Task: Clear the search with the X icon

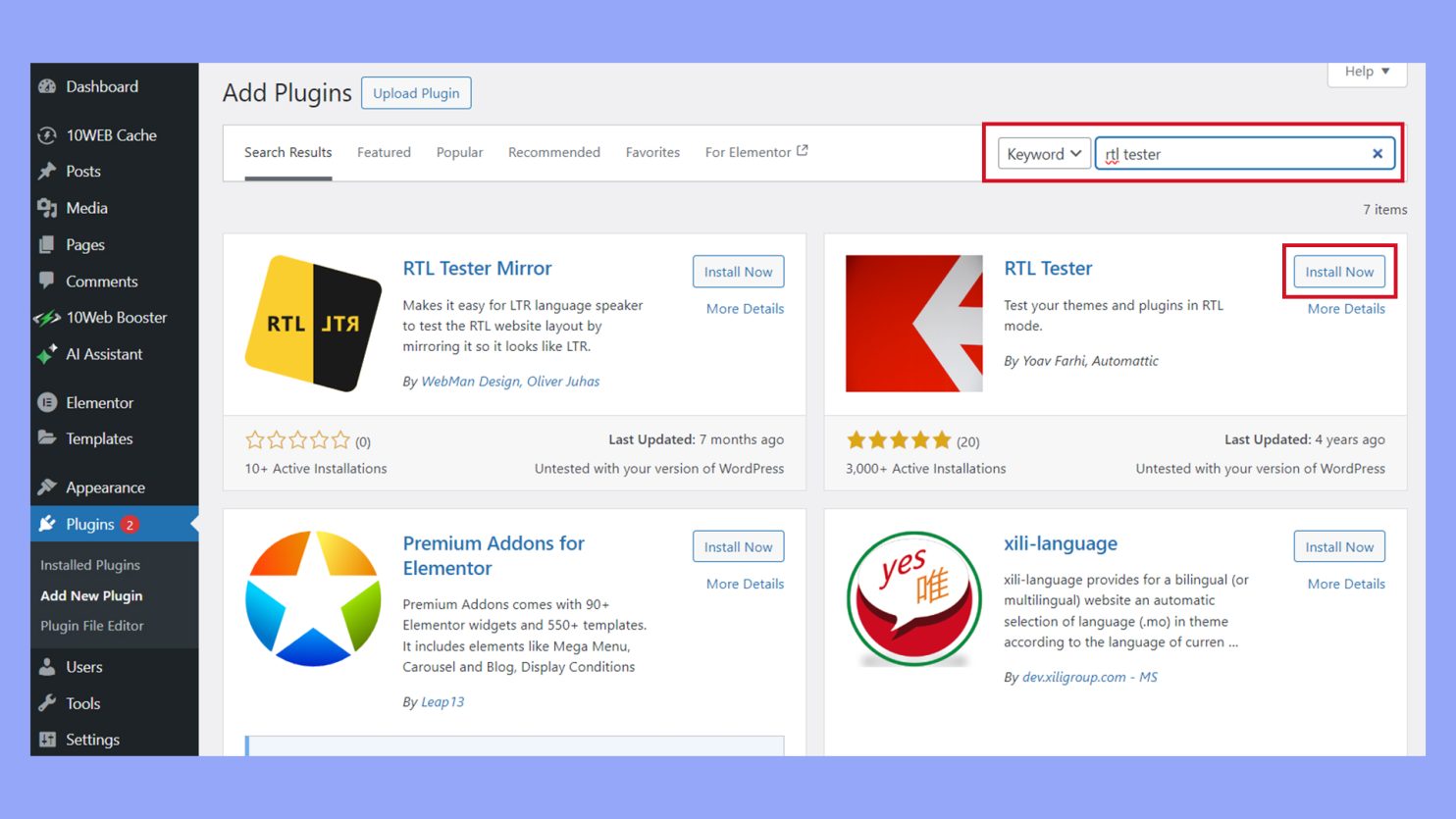Action: [x=1378, y=153]
